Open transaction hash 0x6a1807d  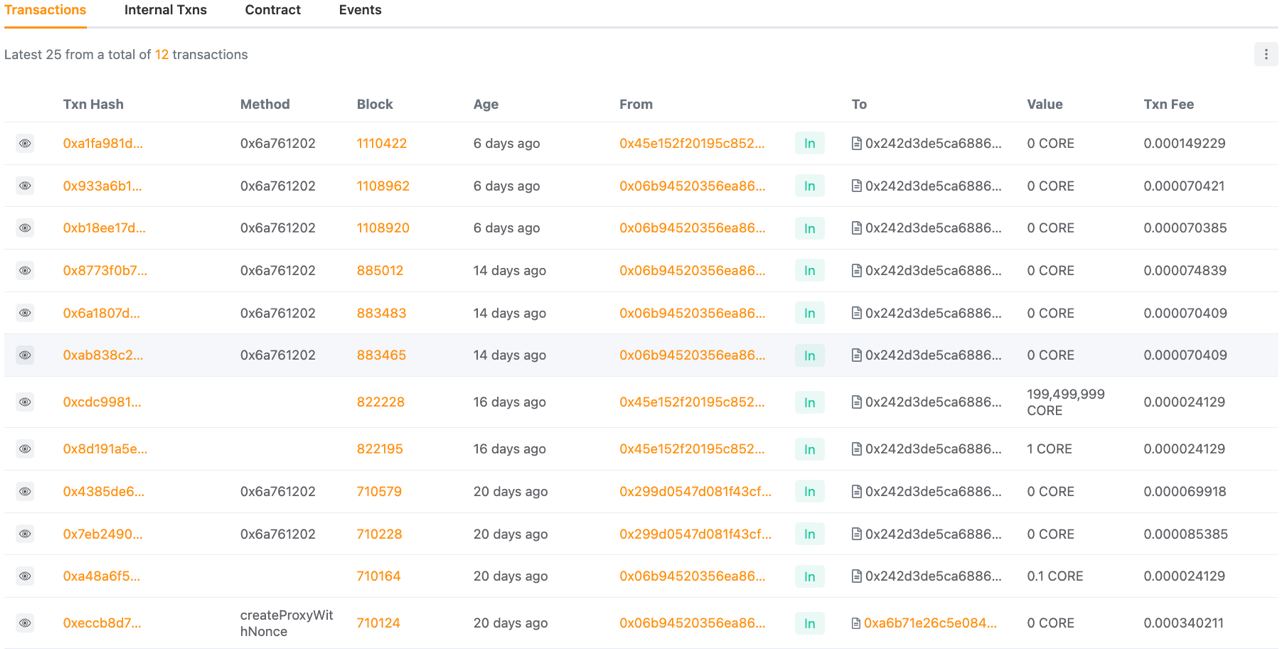(101, 313)
